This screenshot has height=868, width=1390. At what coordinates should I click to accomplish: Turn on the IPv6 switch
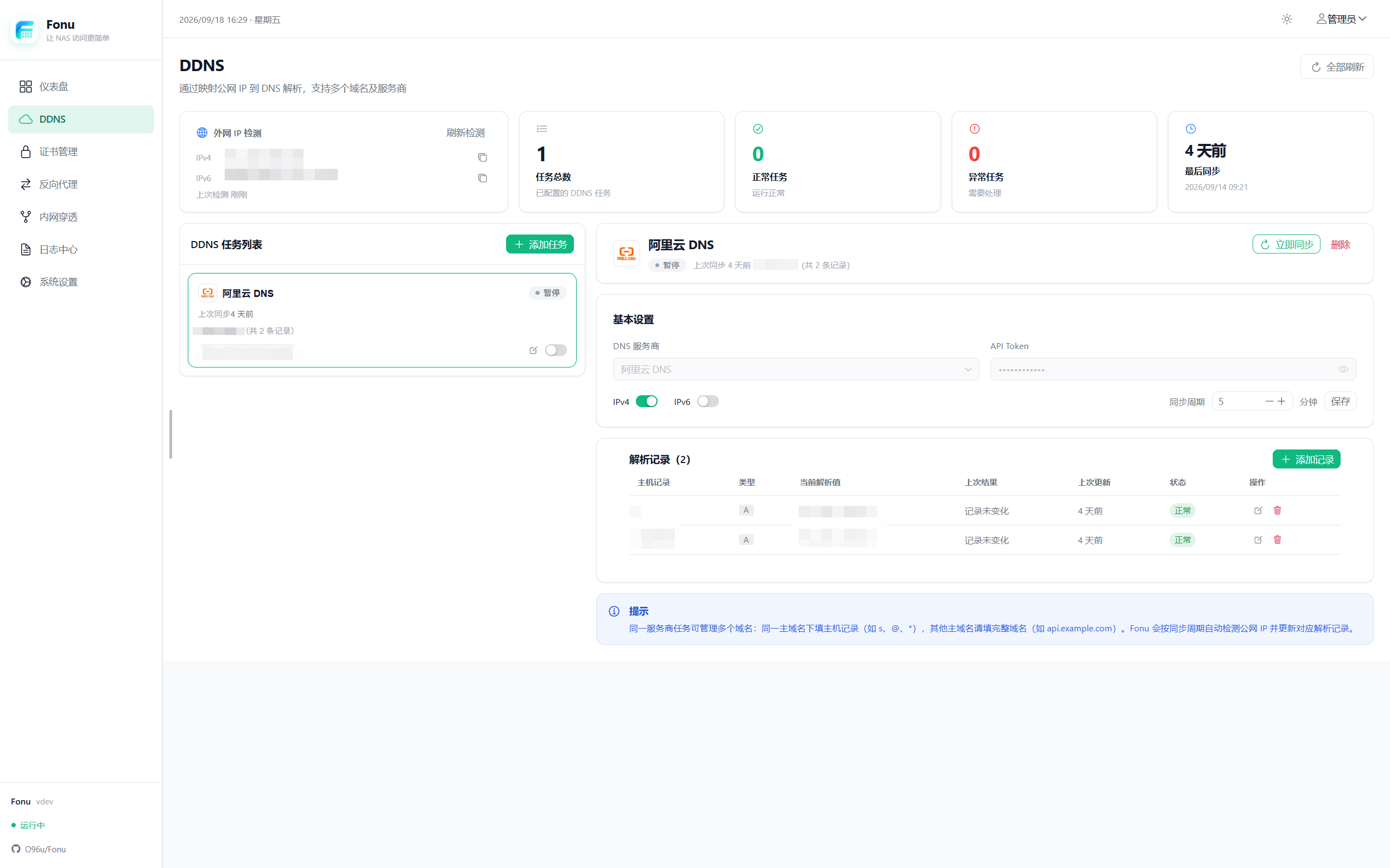point(707,401)
